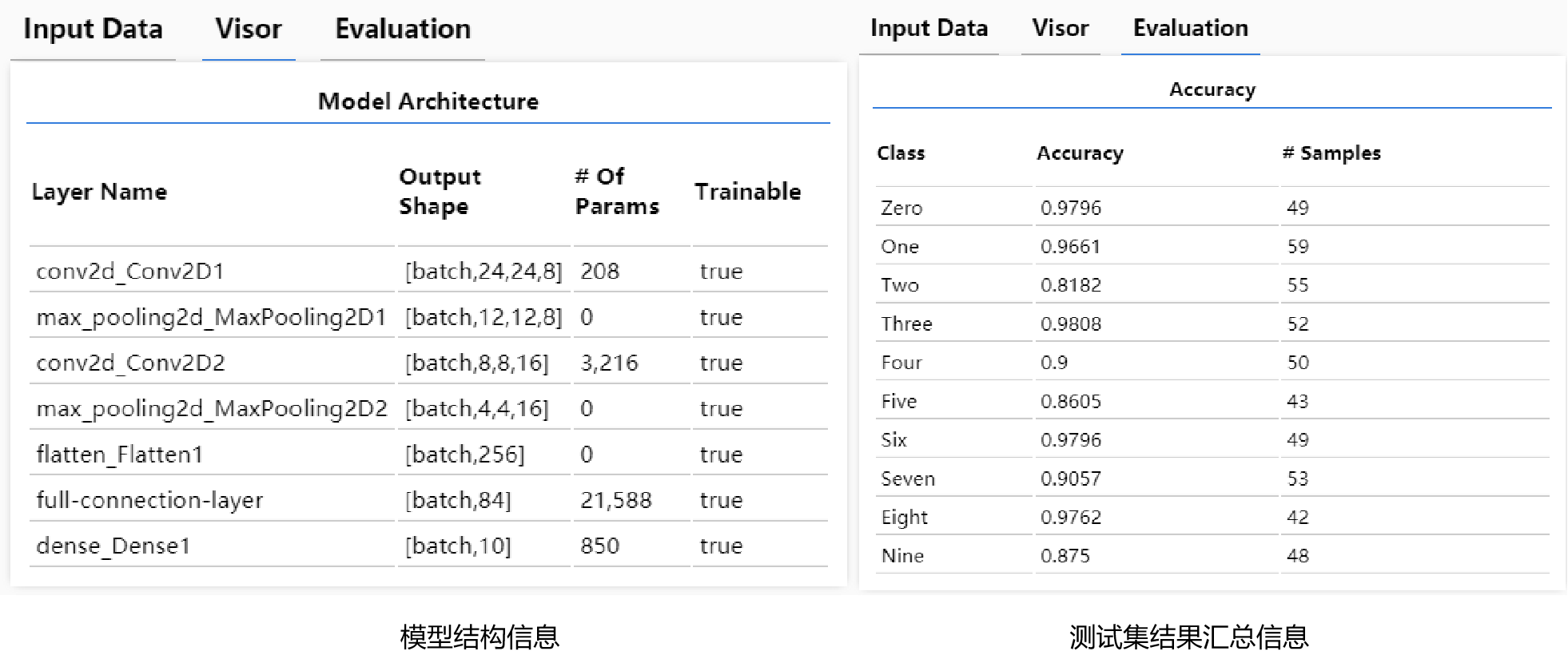
Task: Click 21,588 params value
Action: (615, 500)
